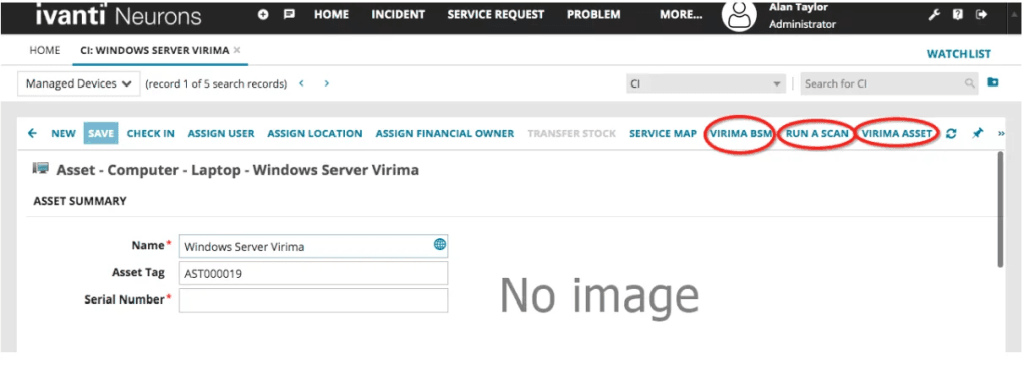This screenshot has height=386, width=1024.
Task: Click ASSIGN FINANCIAL OWNER action
Action: click(445, 133)
